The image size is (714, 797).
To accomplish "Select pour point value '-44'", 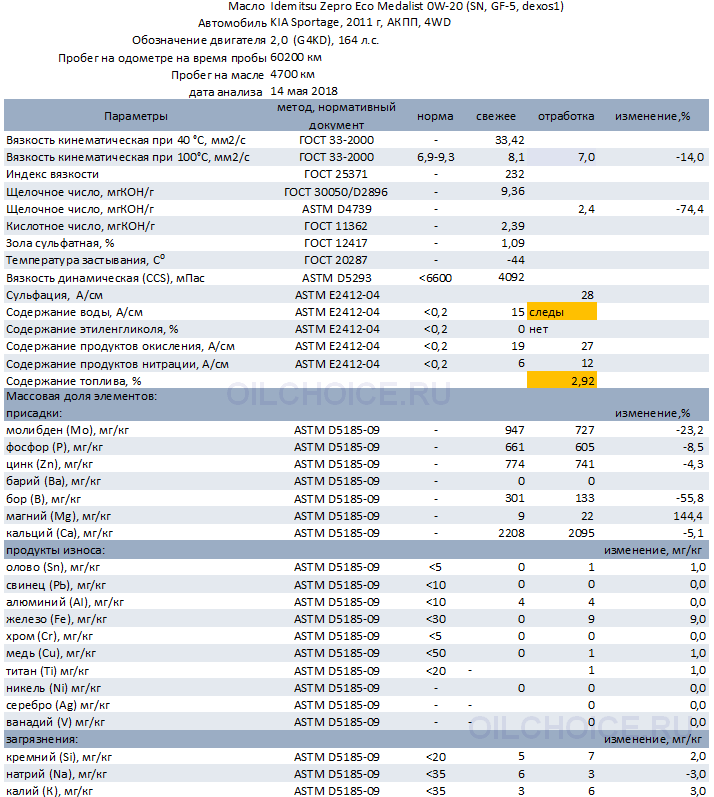I will 515,260.
